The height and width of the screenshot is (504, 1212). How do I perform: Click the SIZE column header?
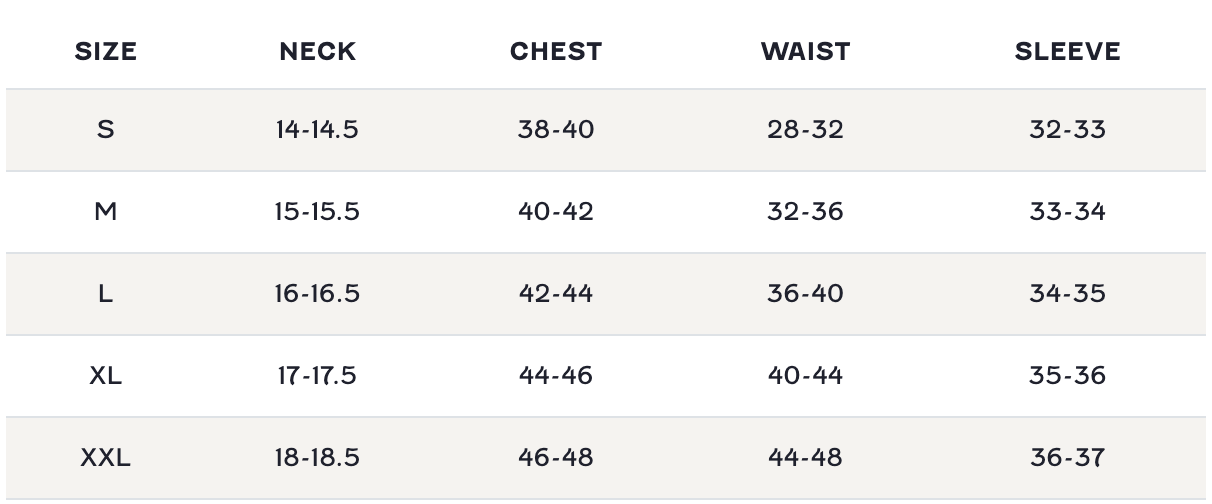(x=105, y=52)
